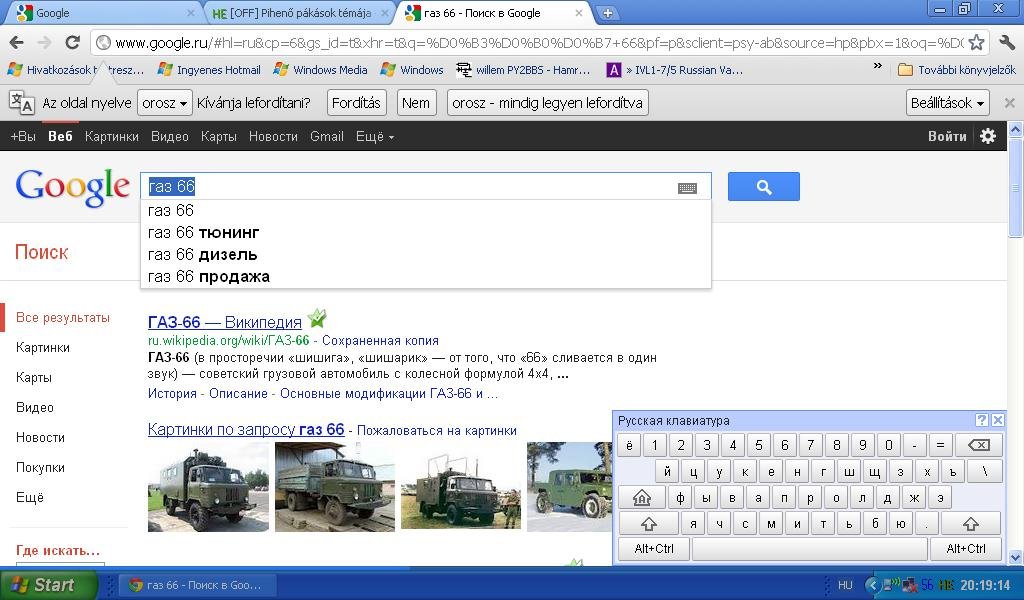Click the browser Back arrow
The height and width of the screenshot is (600, 1024).
[x=17, y=43]
